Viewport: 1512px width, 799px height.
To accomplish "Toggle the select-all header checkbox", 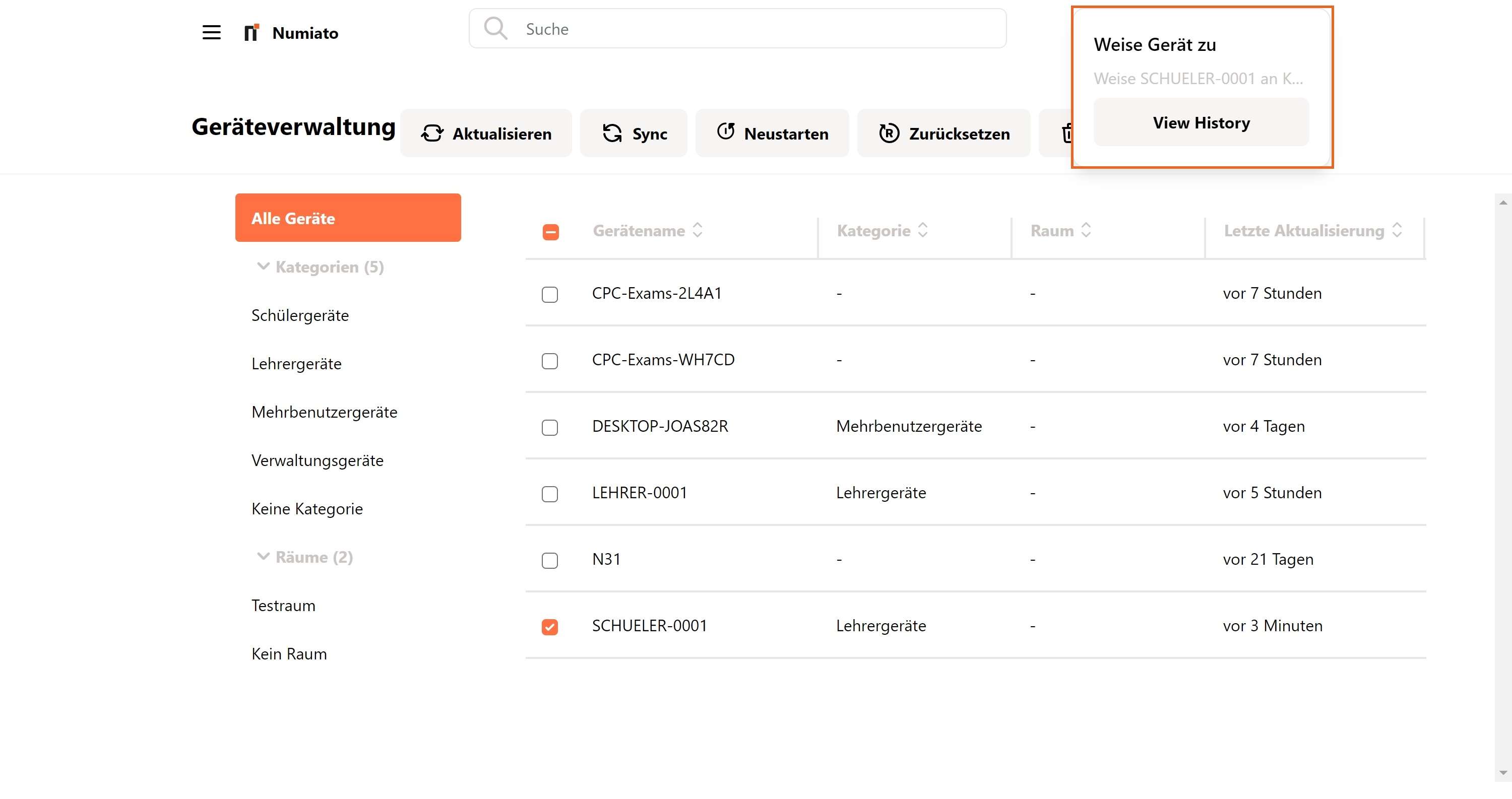I will (x=550, y=232).
